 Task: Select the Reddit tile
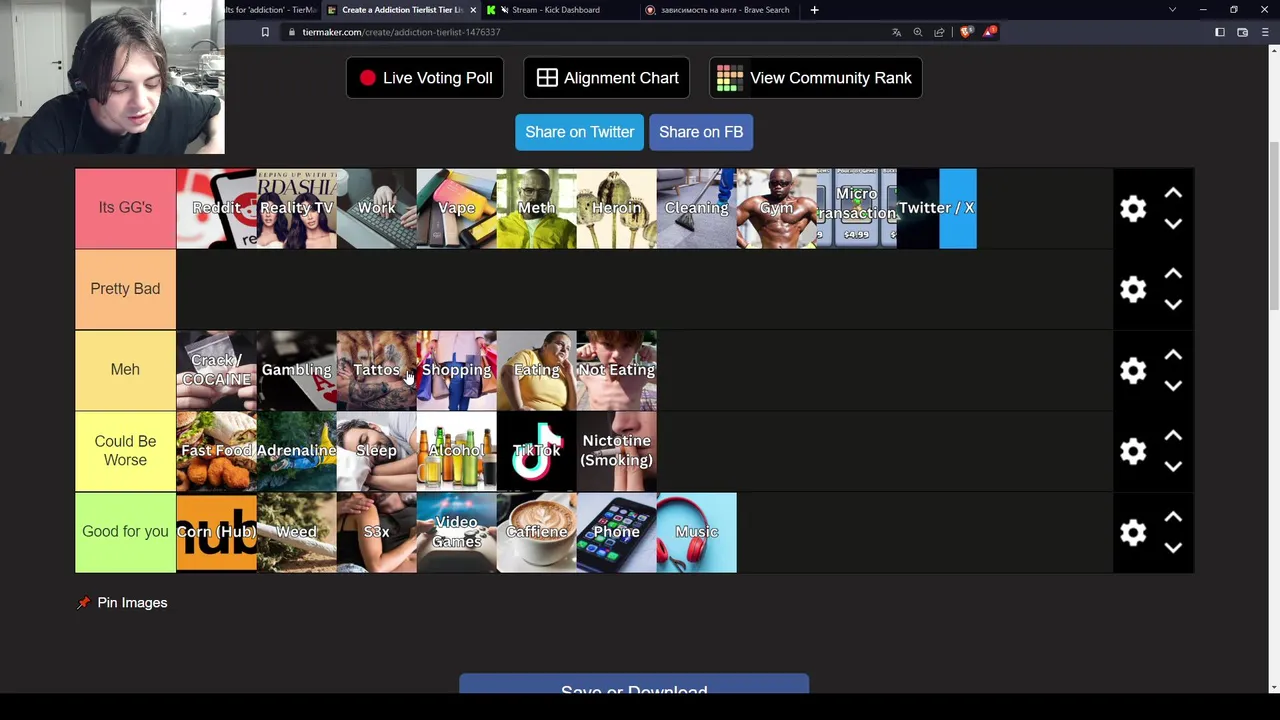tap(216, 208)
